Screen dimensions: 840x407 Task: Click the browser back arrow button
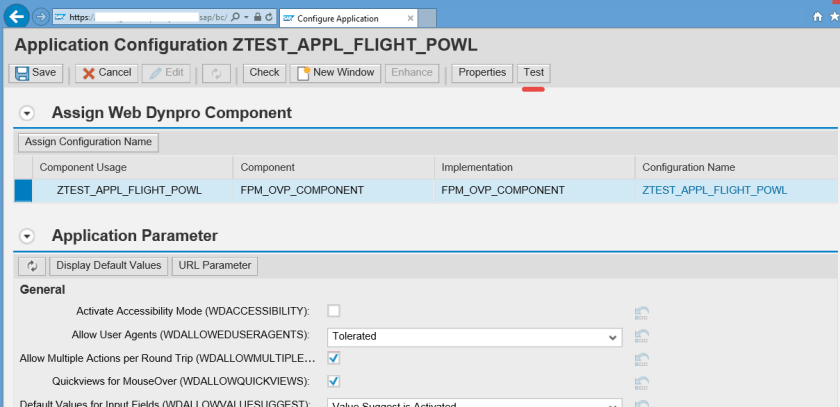point(16,17)
